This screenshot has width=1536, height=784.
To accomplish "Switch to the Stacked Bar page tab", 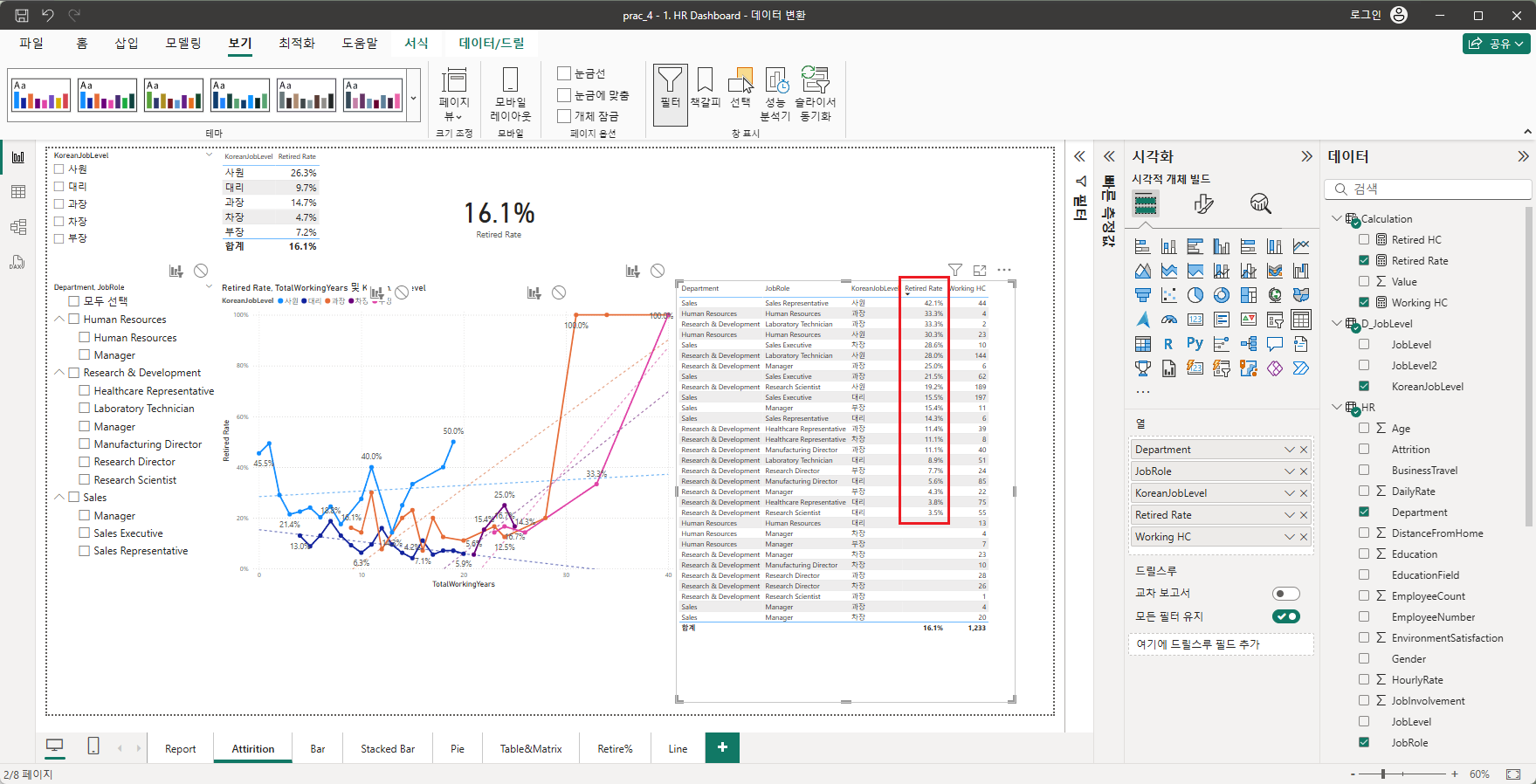I will point(388,749).
